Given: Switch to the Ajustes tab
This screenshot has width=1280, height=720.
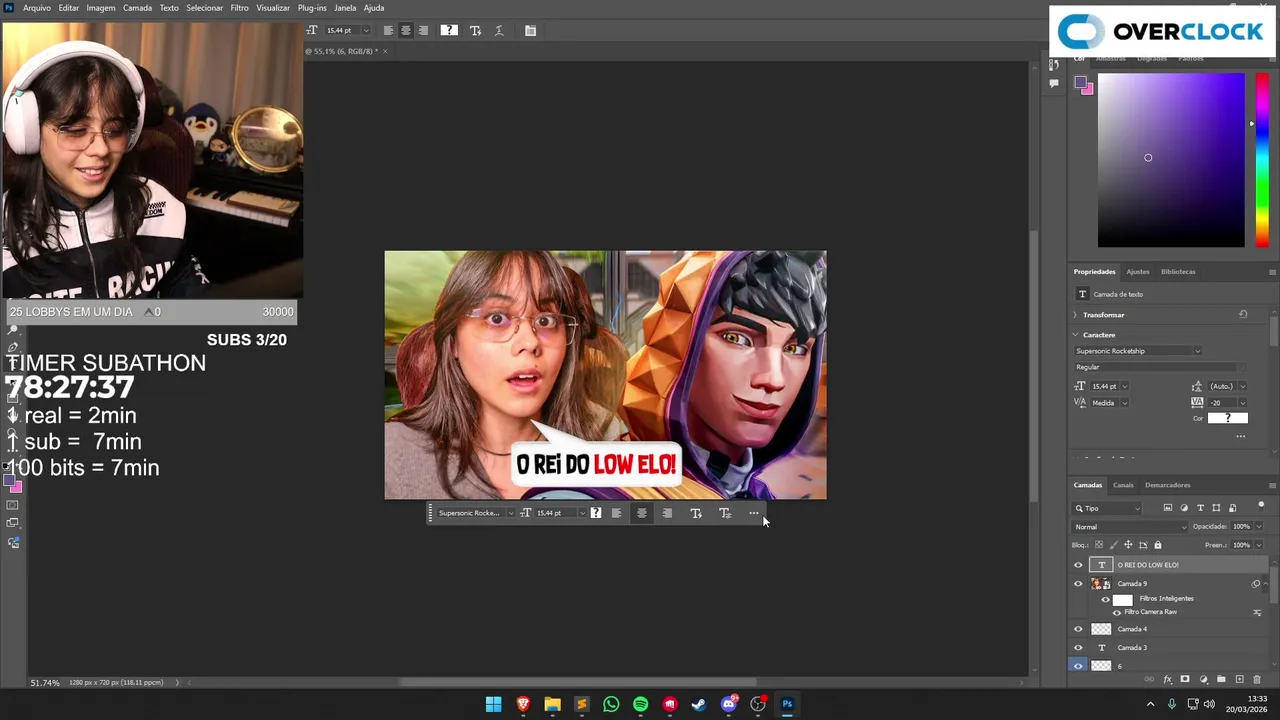Looking at the screenshot, I should point(1138,272).
